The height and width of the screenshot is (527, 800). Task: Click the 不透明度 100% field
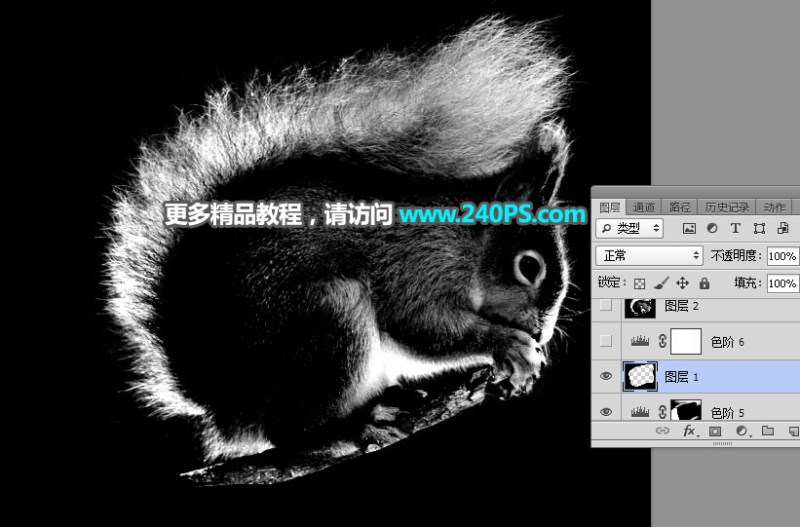[x=783, y=256]
